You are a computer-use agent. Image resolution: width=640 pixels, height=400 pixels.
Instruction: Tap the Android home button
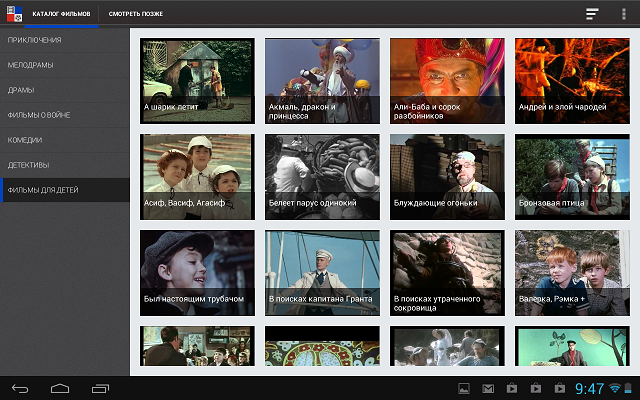click(x=60, y=389)
